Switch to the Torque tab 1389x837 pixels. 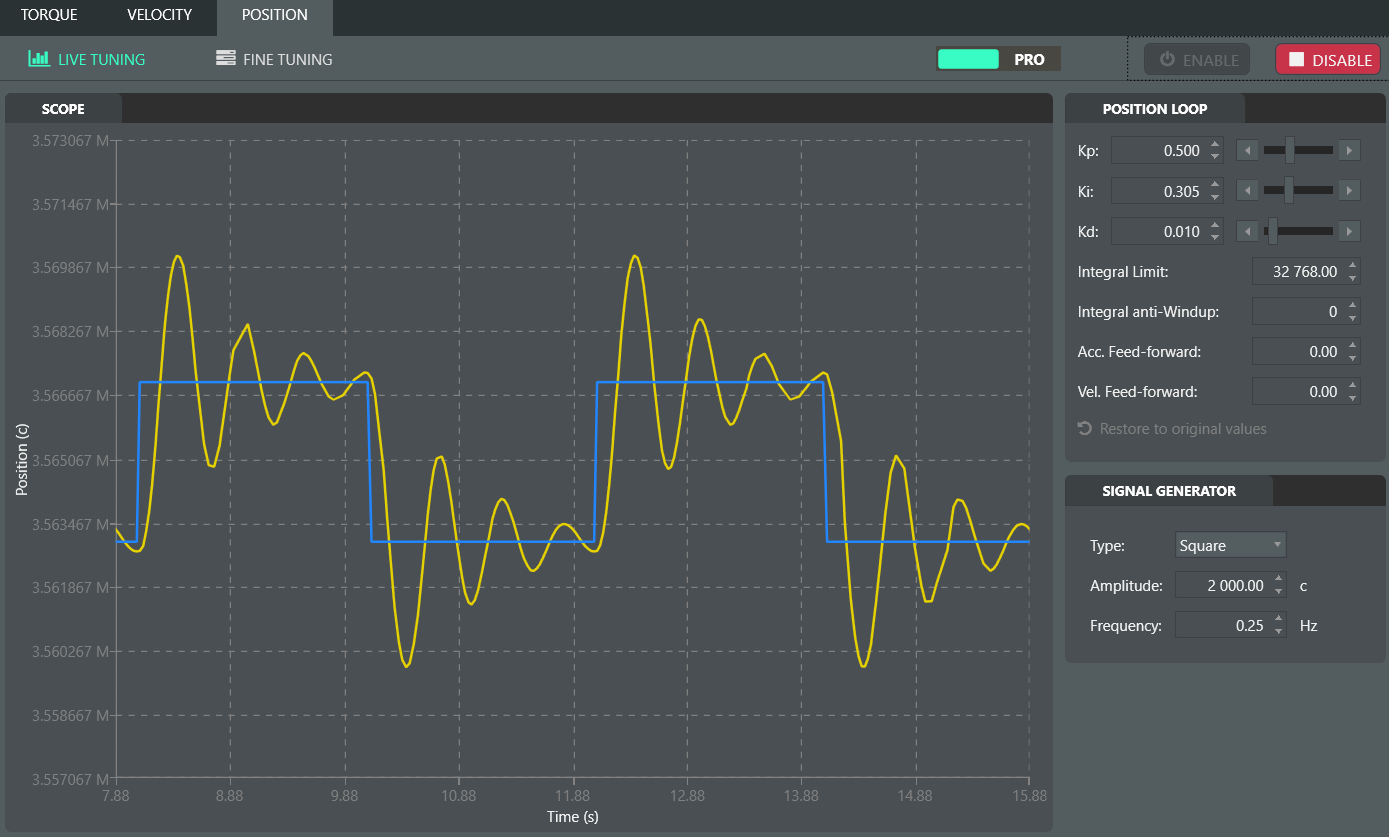click(x=49, y=15)
